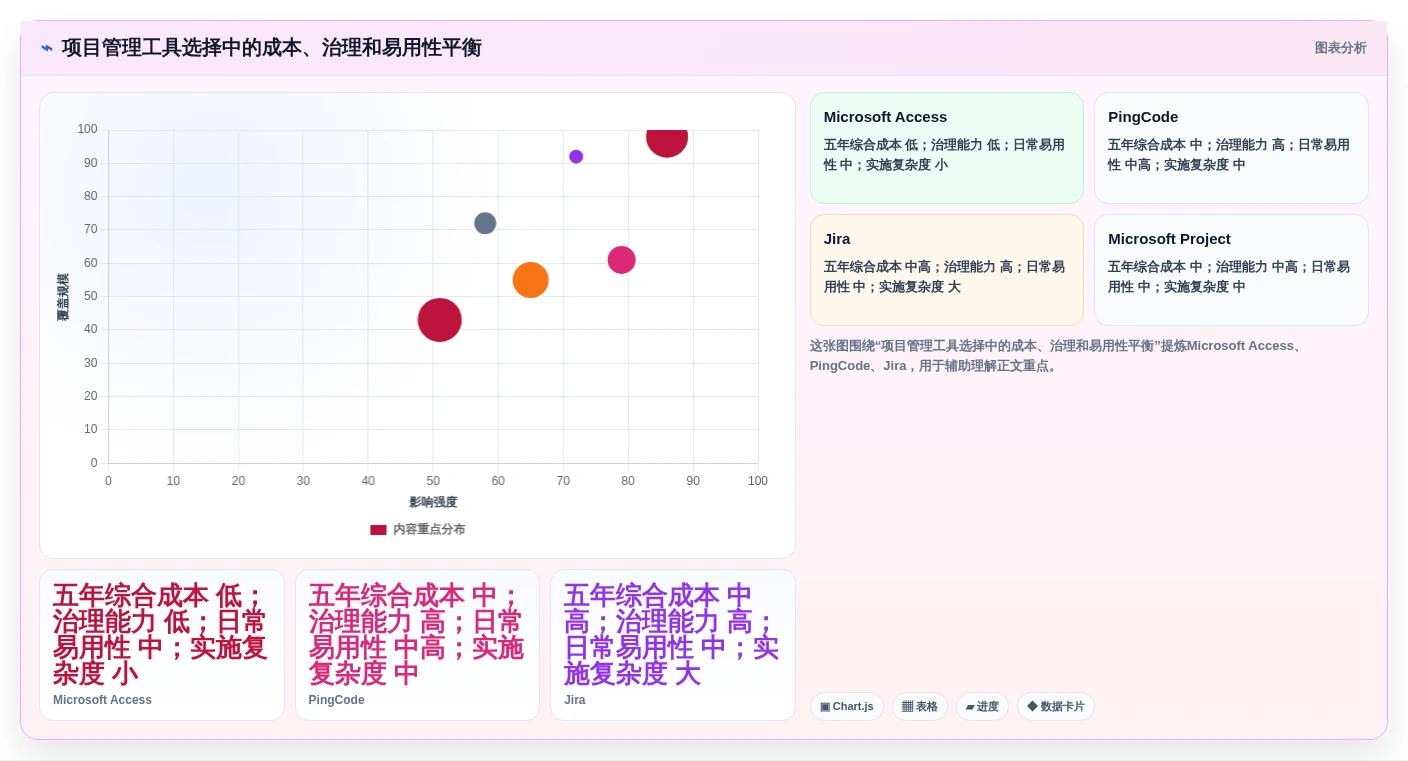
Task: Click the 覆盖规模 y-axis label
Action: point(63,297)
